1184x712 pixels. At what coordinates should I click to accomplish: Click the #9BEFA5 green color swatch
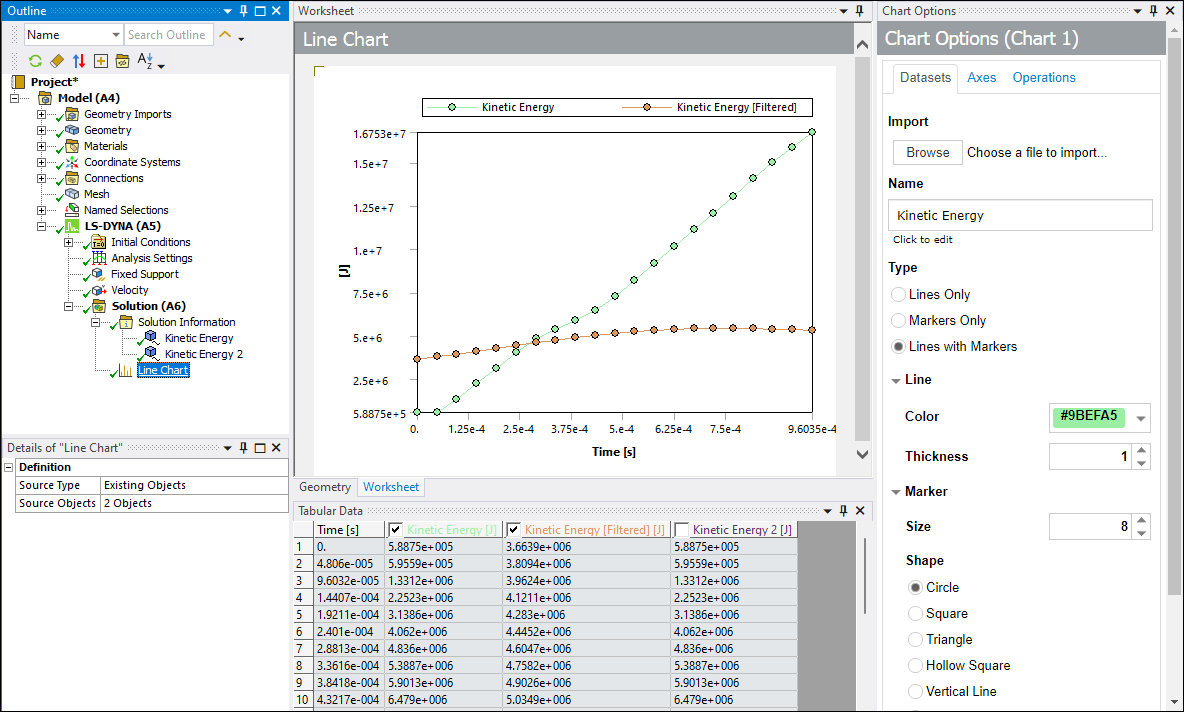tap(1087, 417)
